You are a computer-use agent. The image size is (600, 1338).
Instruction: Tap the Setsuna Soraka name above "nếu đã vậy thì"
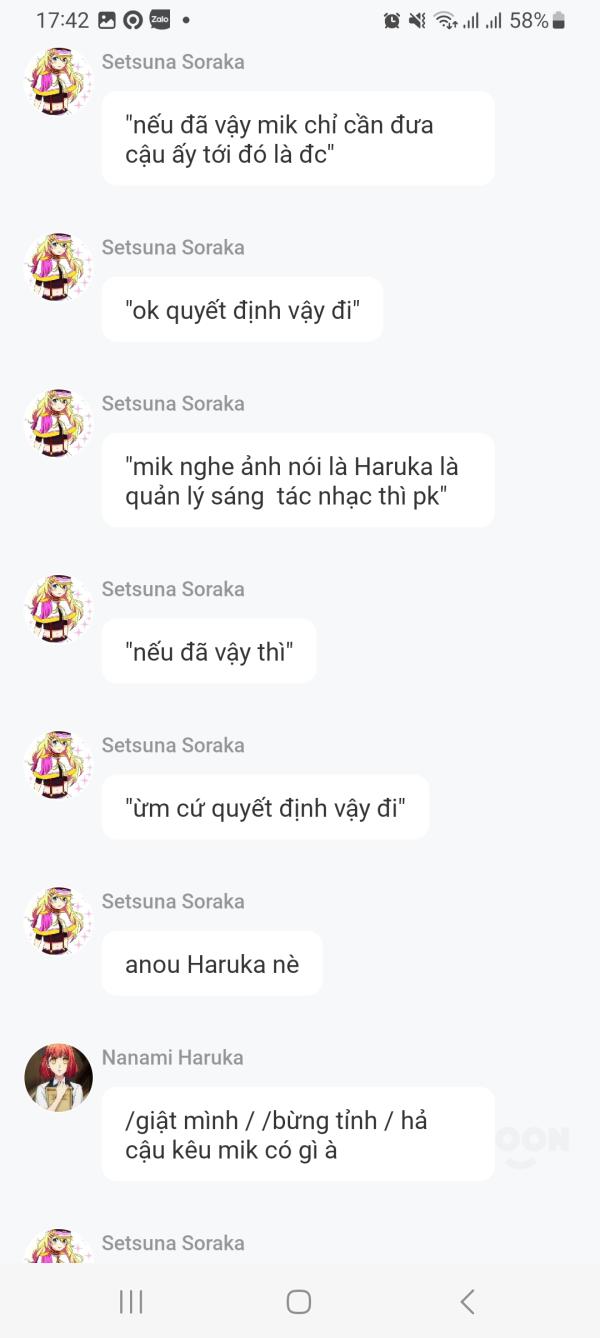coord(172,589)
